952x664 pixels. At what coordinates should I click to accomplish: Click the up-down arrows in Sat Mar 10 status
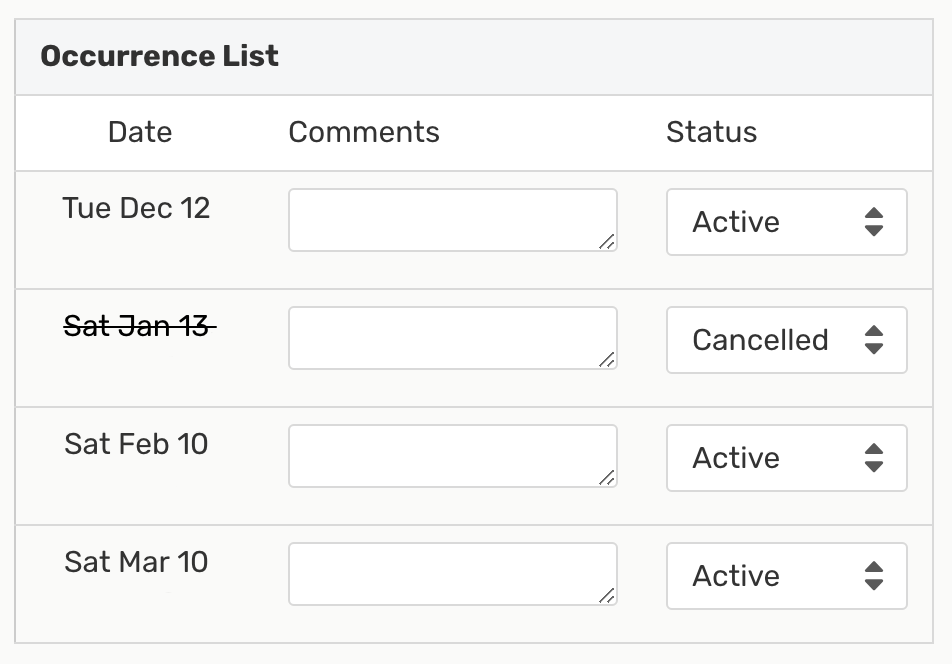[874, 576]
